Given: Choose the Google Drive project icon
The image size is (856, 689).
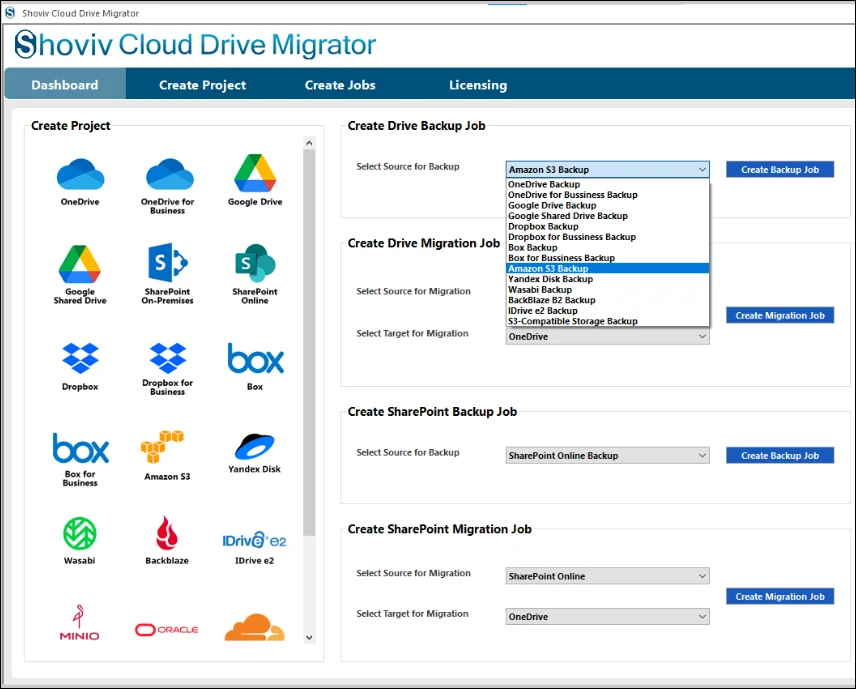Looking at the screenshot, I should [x=255, y=173].
